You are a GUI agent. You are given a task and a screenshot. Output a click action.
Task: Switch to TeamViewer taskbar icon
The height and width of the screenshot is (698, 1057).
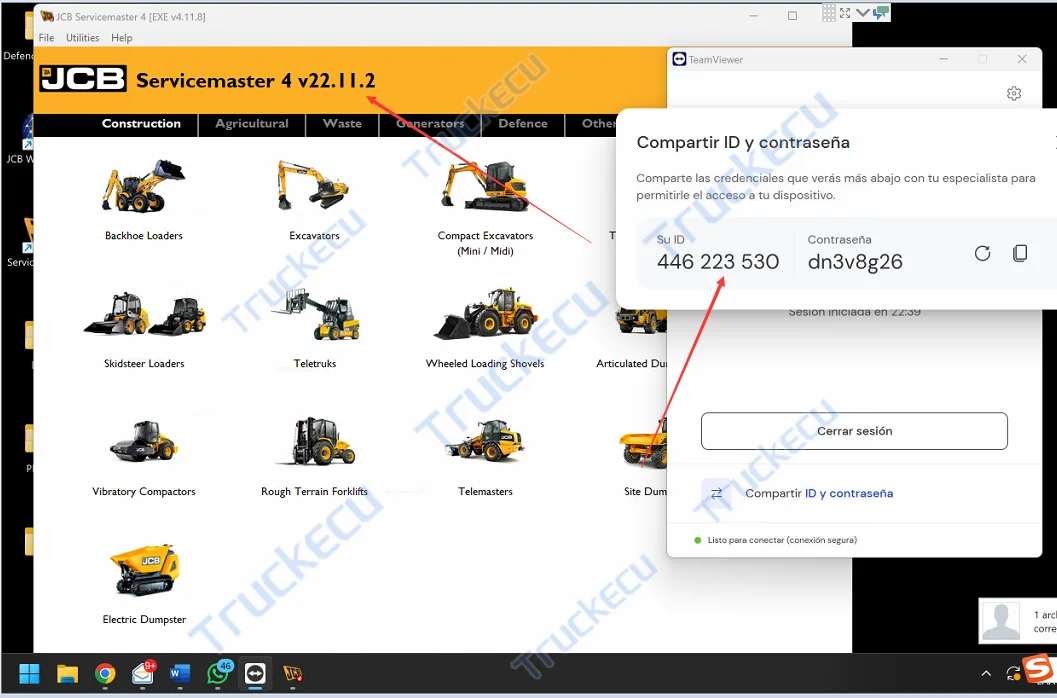pyautogui.click(x=255, y=673)
